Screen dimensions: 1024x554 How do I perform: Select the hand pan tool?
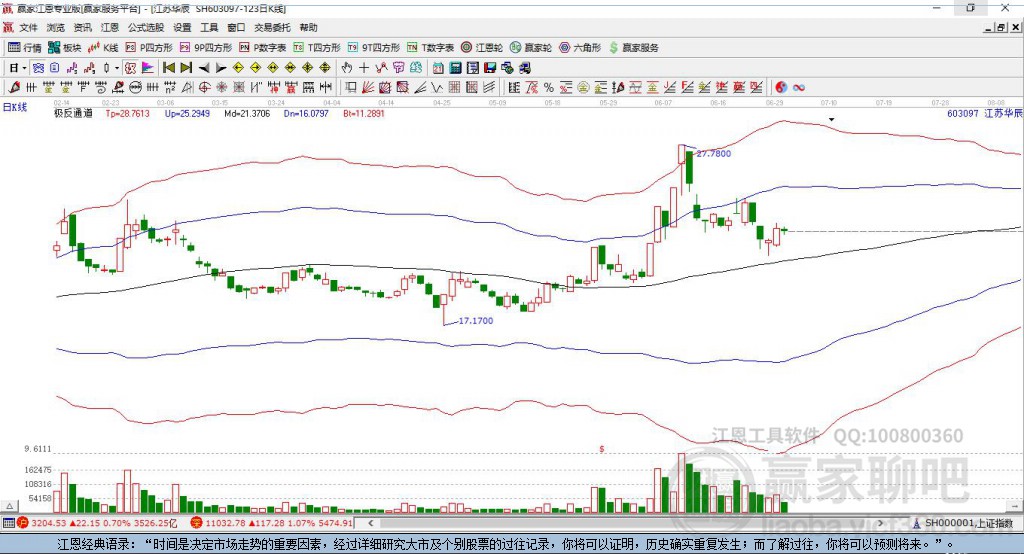[347, 68]
